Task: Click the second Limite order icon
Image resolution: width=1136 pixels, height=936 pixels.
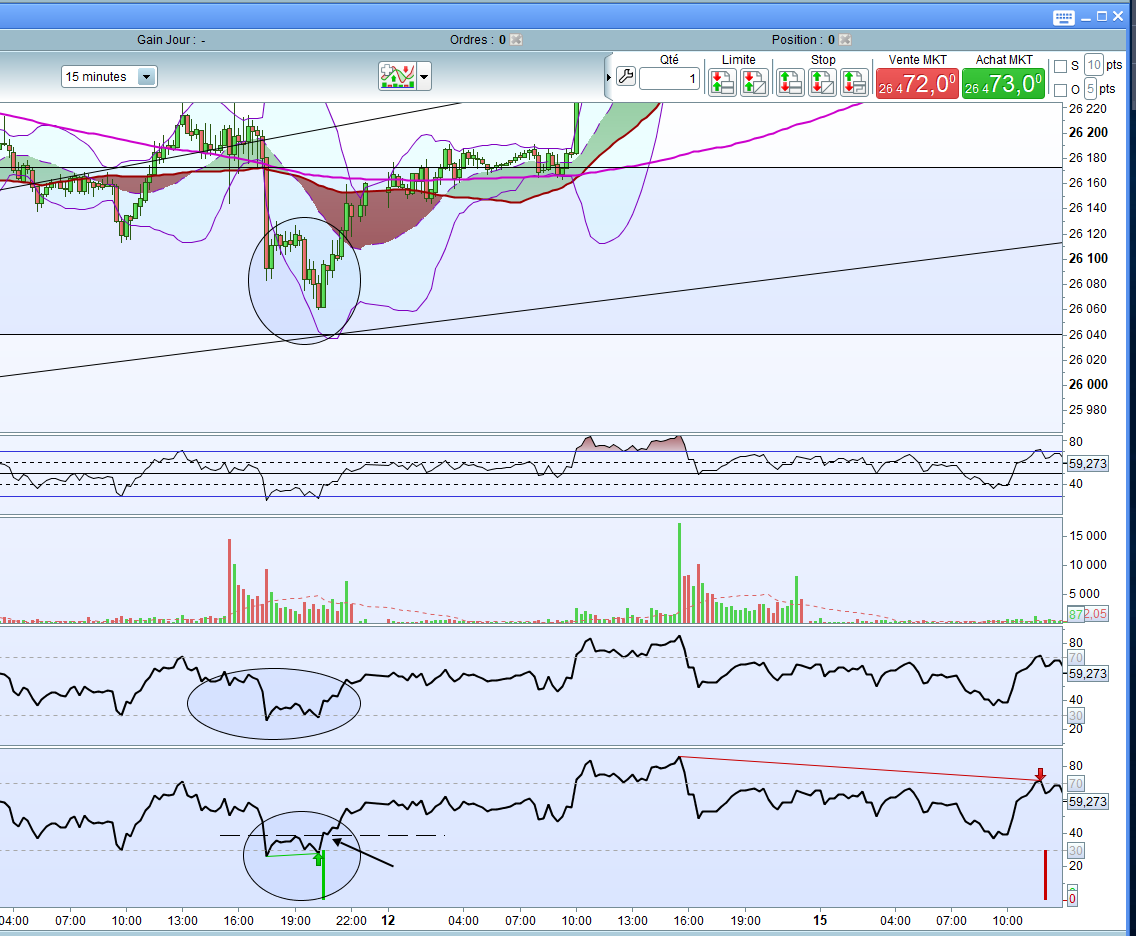Action: pos(754,83)
